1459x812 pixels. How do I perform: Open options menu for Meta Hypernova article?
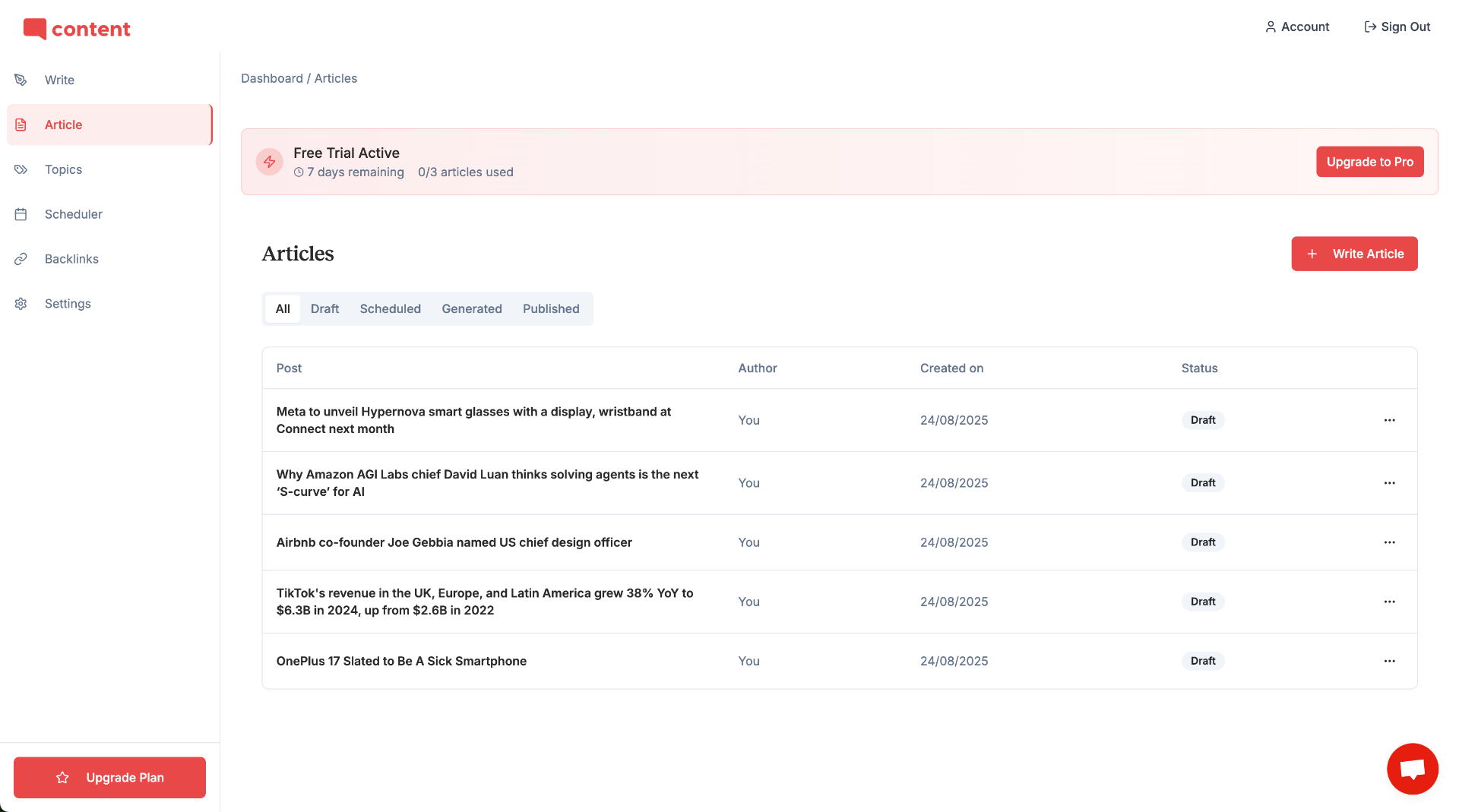[x=1389, y=420]
